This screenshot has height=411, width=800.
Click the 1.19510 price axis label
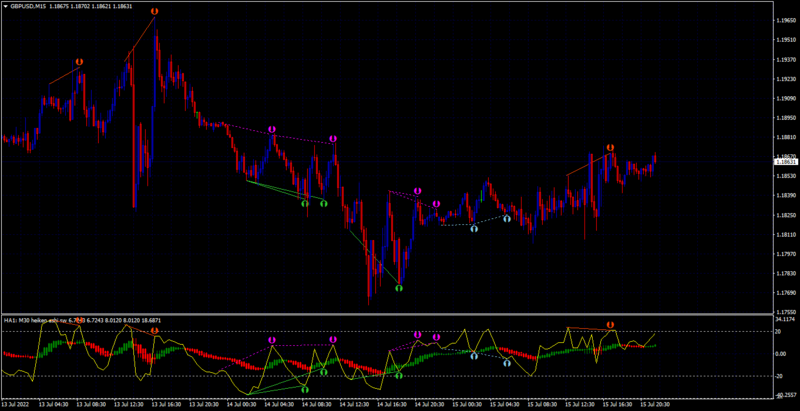pyautogui.click(x=785, y=40)
